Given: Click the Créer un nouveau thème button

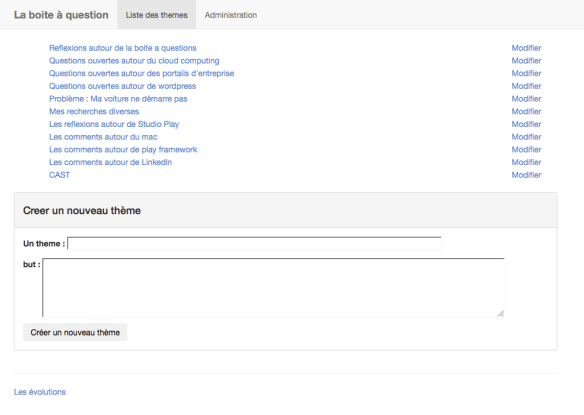Looking at the screenshot, I should [x=75, y=332].
